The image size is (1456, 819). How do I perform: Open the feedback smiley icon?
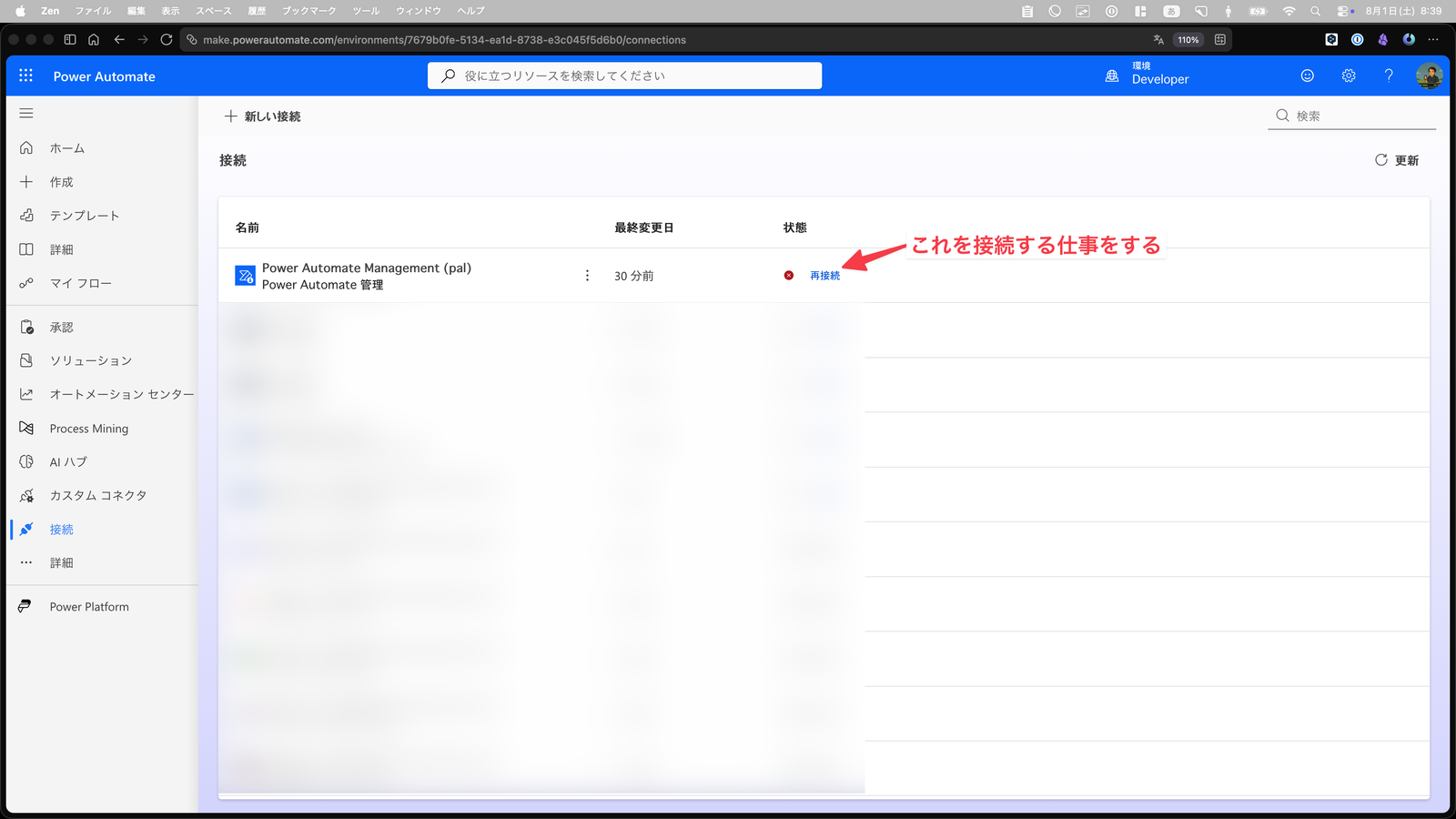click(1308, 76)
